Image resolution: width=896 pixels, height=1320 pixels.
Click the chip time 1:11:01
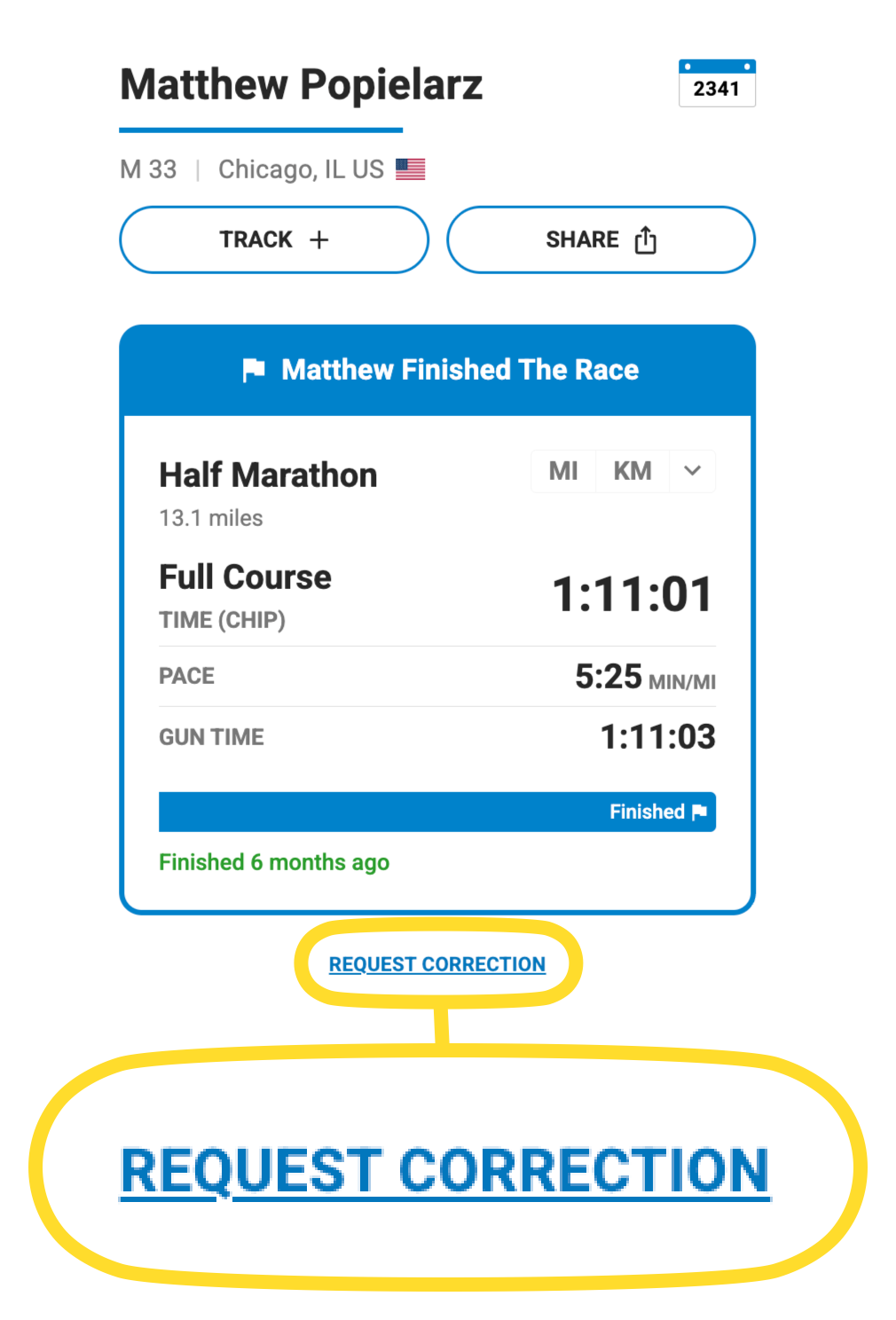click(632, 594)
